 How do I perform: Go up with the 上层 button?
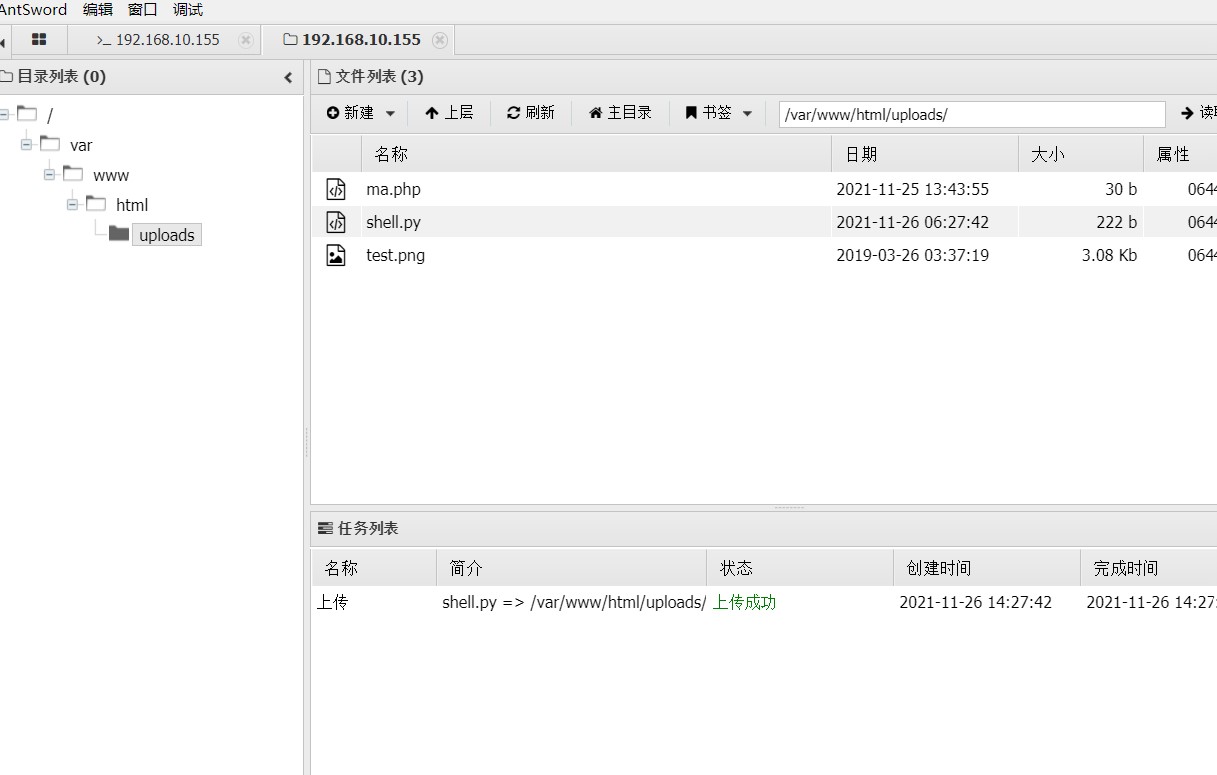449,113
